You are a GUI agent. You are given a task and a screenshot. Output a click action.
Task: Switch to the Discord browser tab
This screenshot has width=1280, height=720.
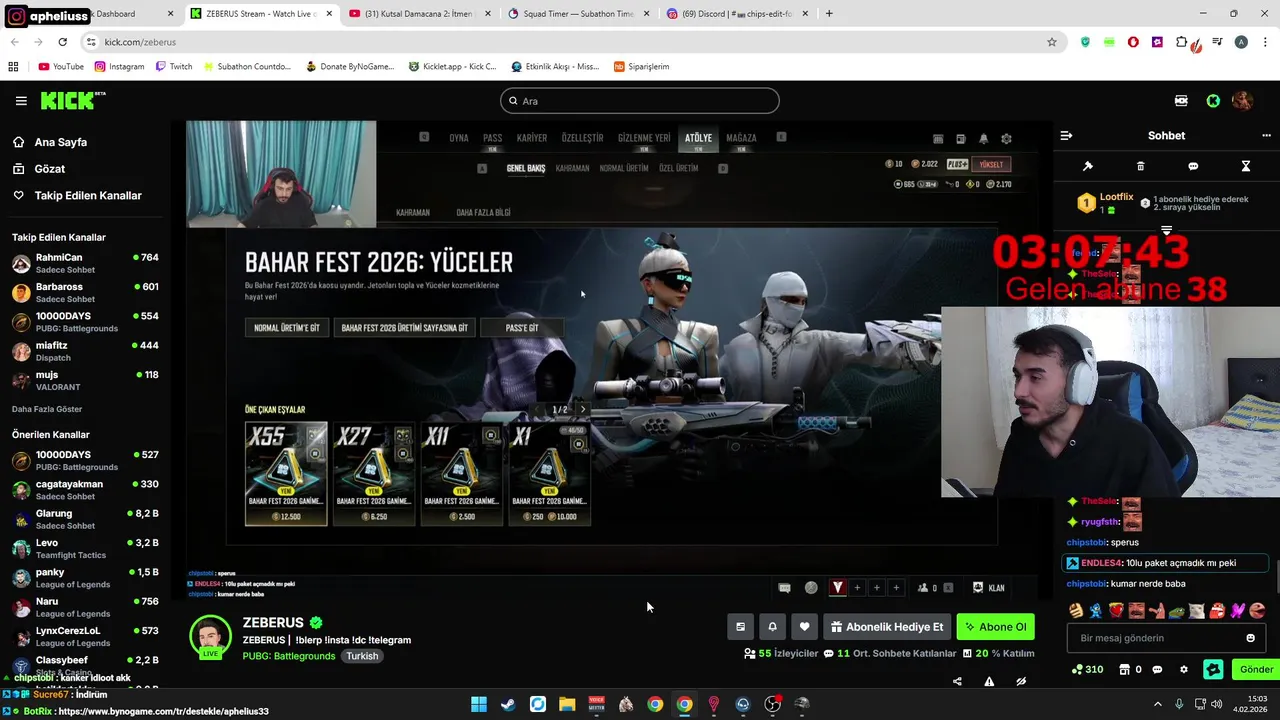click(x=735, y=14)
